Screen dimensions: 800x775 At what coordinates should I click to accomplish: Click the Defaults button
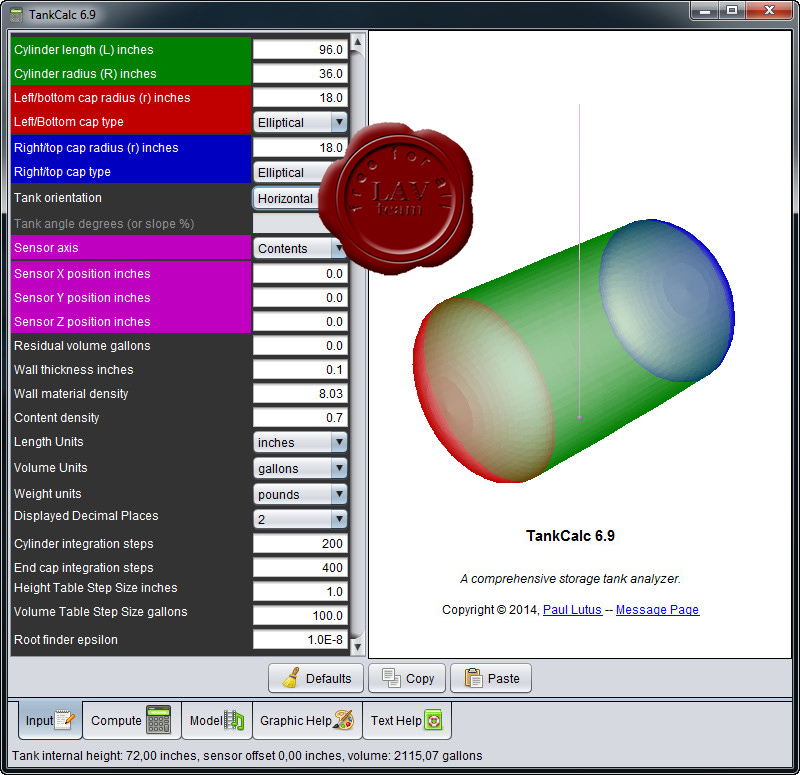pos(316,678)
